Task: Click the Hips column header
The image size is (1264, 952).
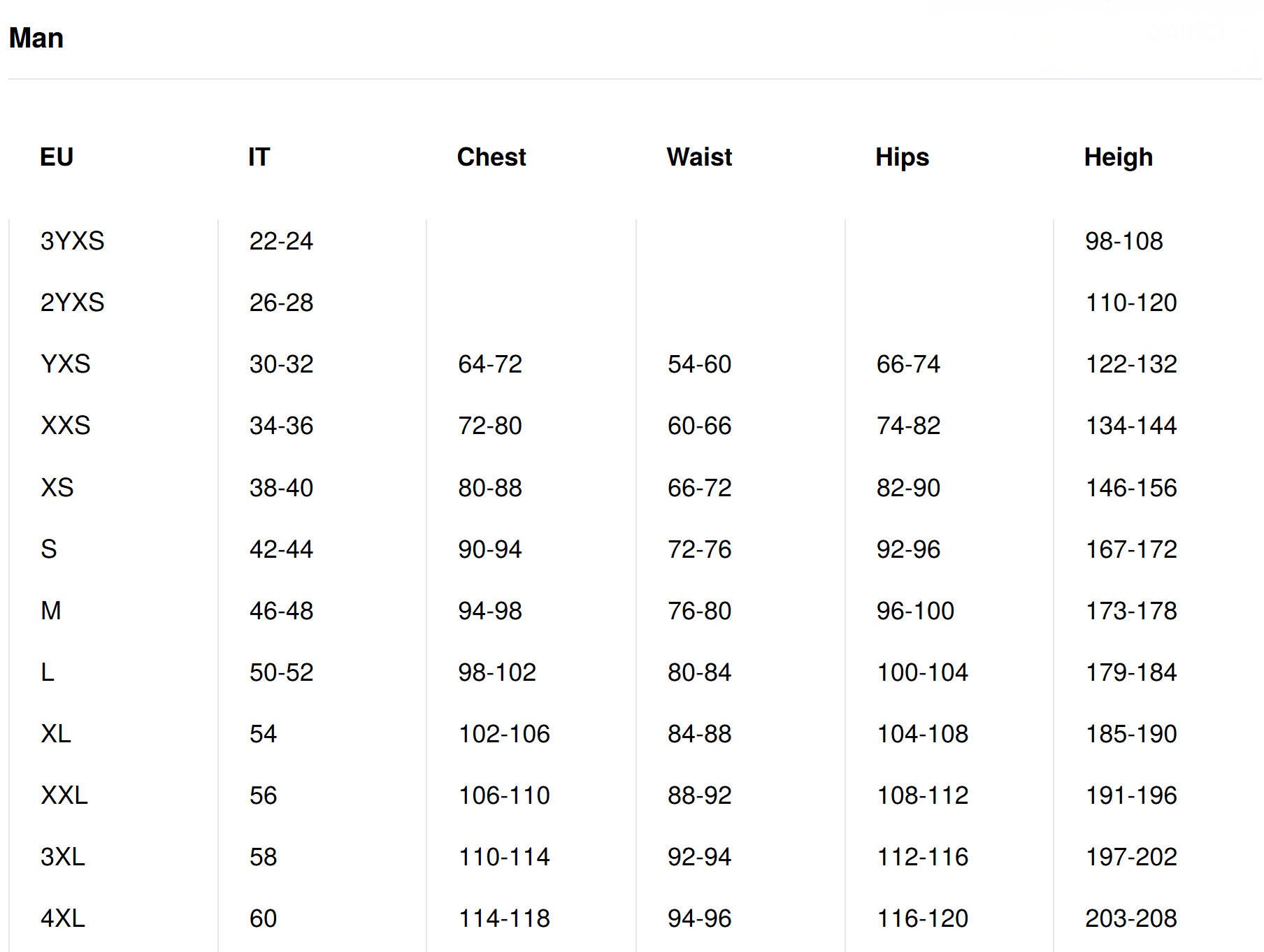Action: (902, 157)
